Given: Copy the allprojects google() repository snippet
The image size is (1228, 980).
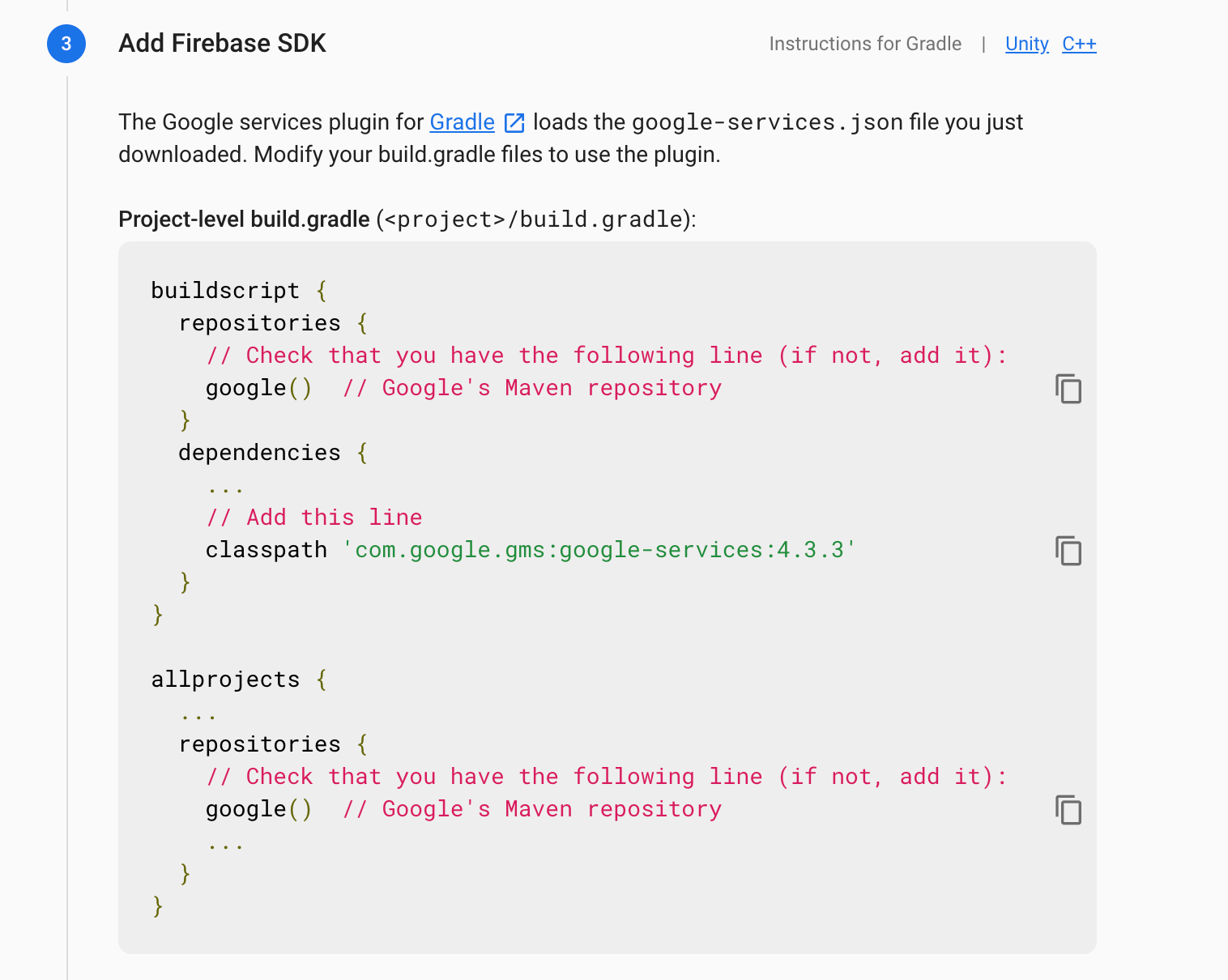Looking at the screenshot, I should (1068, 810).
